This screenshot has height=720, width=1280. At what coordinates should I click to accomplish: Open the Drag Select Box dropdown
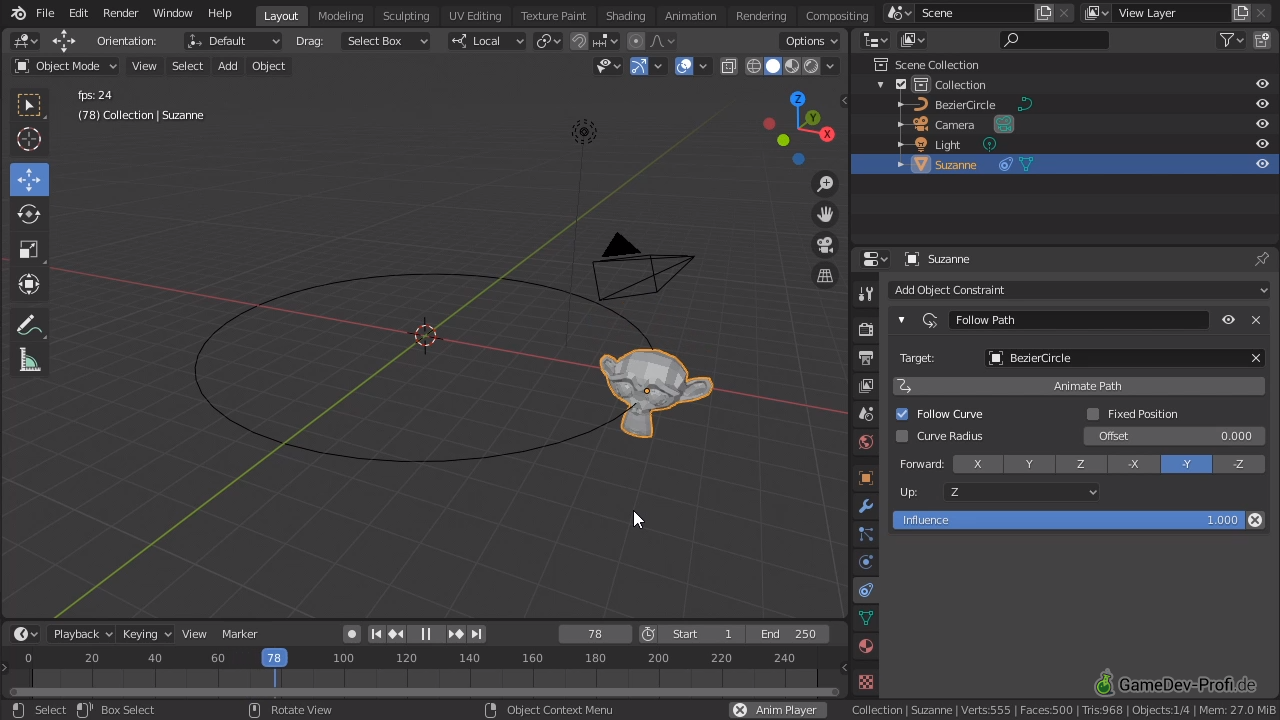(x=385, y=41)
